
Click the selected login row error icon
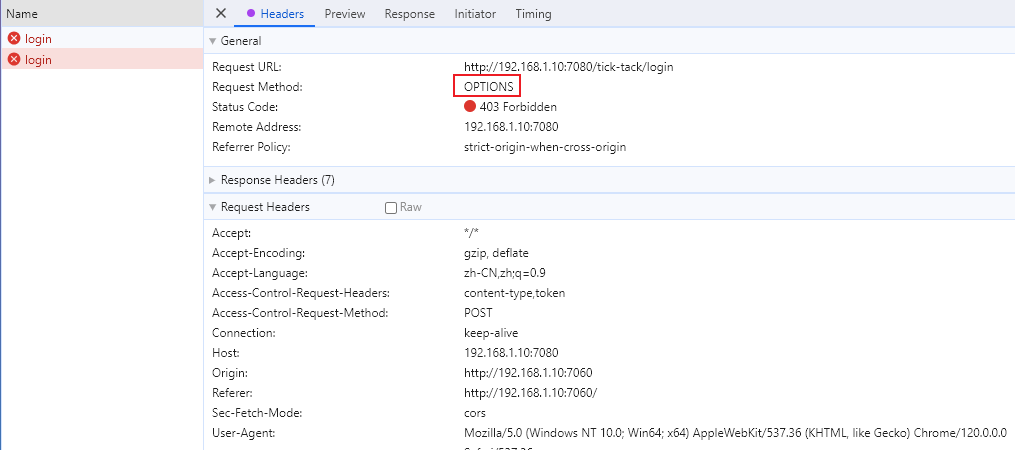point(14,60)
